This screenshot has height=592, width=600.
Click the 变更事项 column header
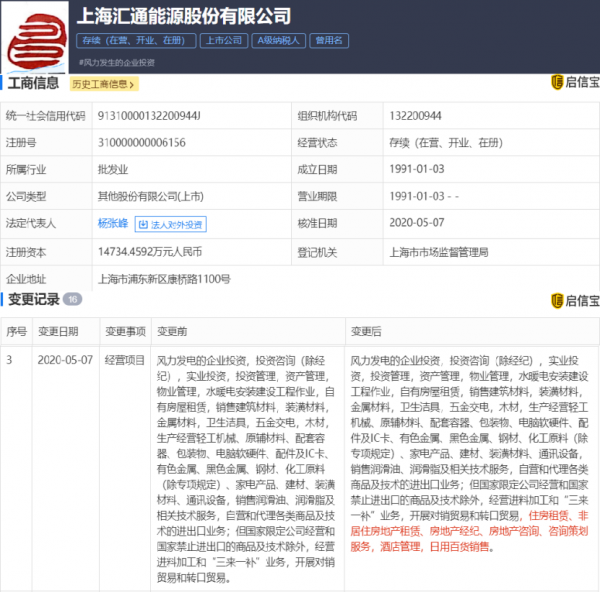coord(126,331)
